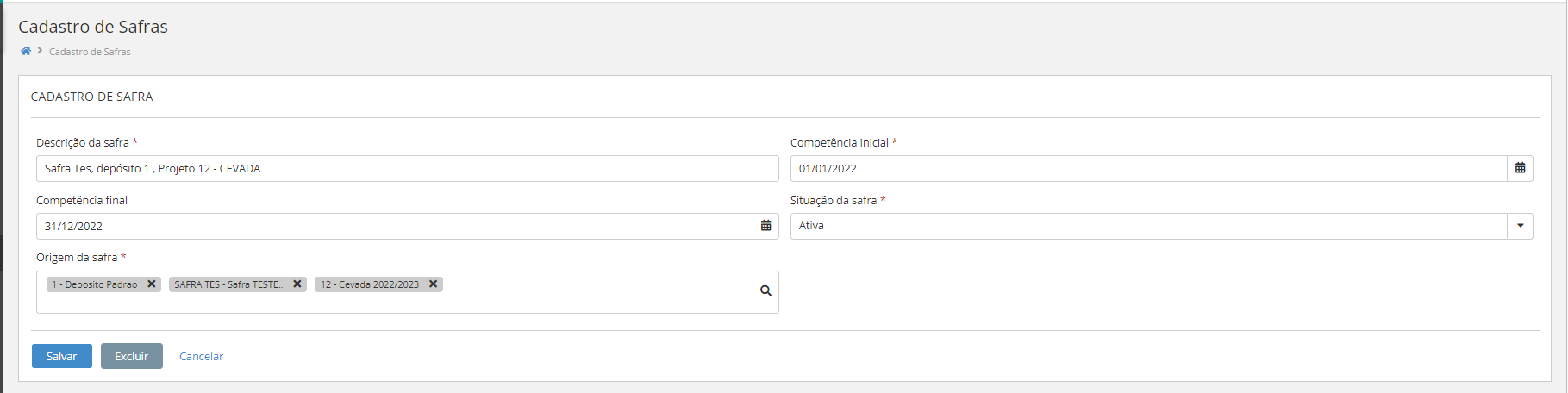Focus the Descrição da safra text field

click(x=407, y=168)
